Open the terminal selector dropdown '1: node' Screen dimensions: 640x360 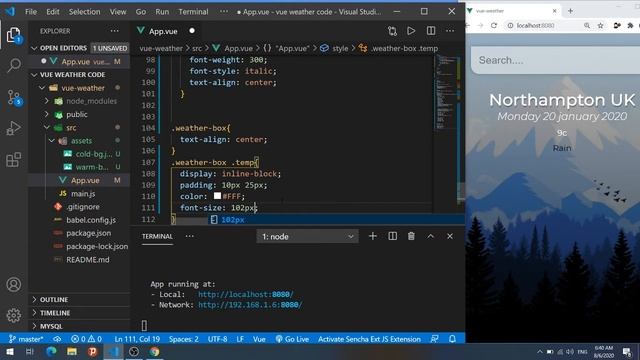coord(307,236)
